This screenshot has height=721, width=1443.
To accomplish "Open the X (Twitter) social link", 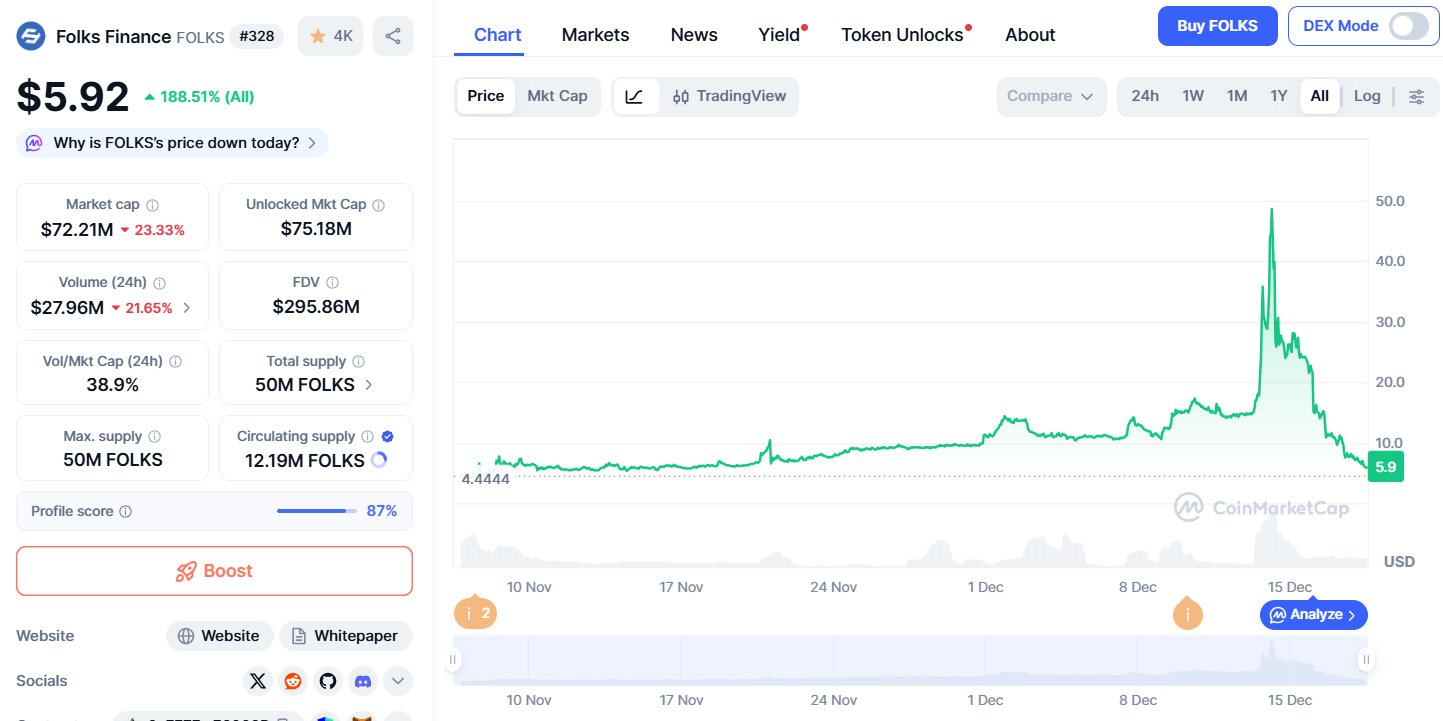I will pyautogui.click(x=258, y=681).
